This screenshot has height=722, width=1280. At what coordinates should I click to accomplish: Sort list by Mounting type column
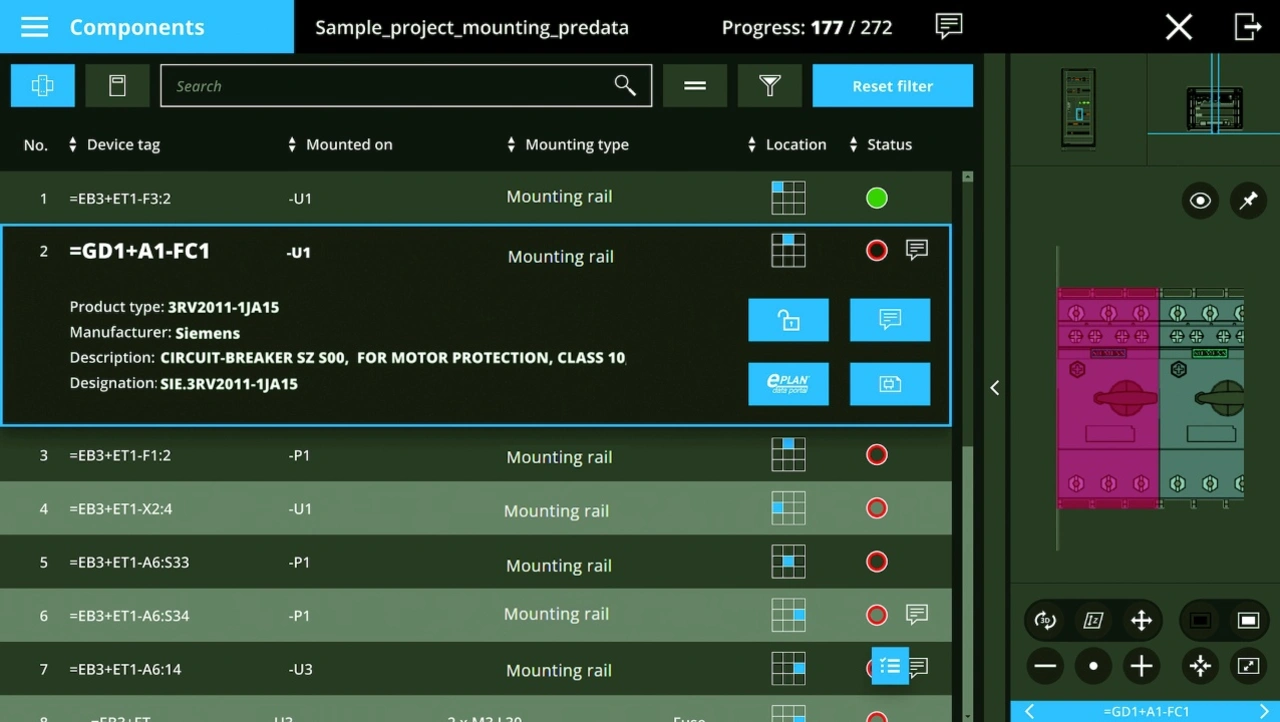pos(569,145)
